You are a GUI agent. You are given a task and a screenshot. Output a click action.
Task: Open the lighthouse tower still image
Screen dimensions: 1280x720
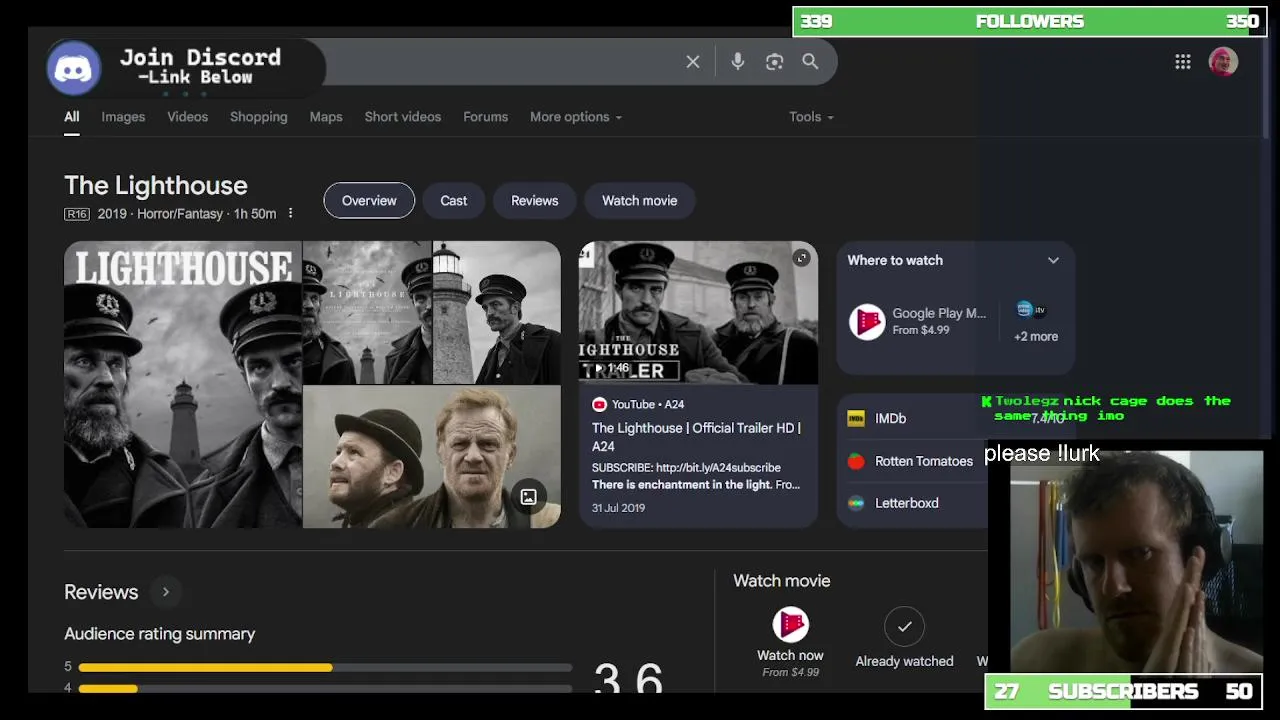tap(497, 313)
